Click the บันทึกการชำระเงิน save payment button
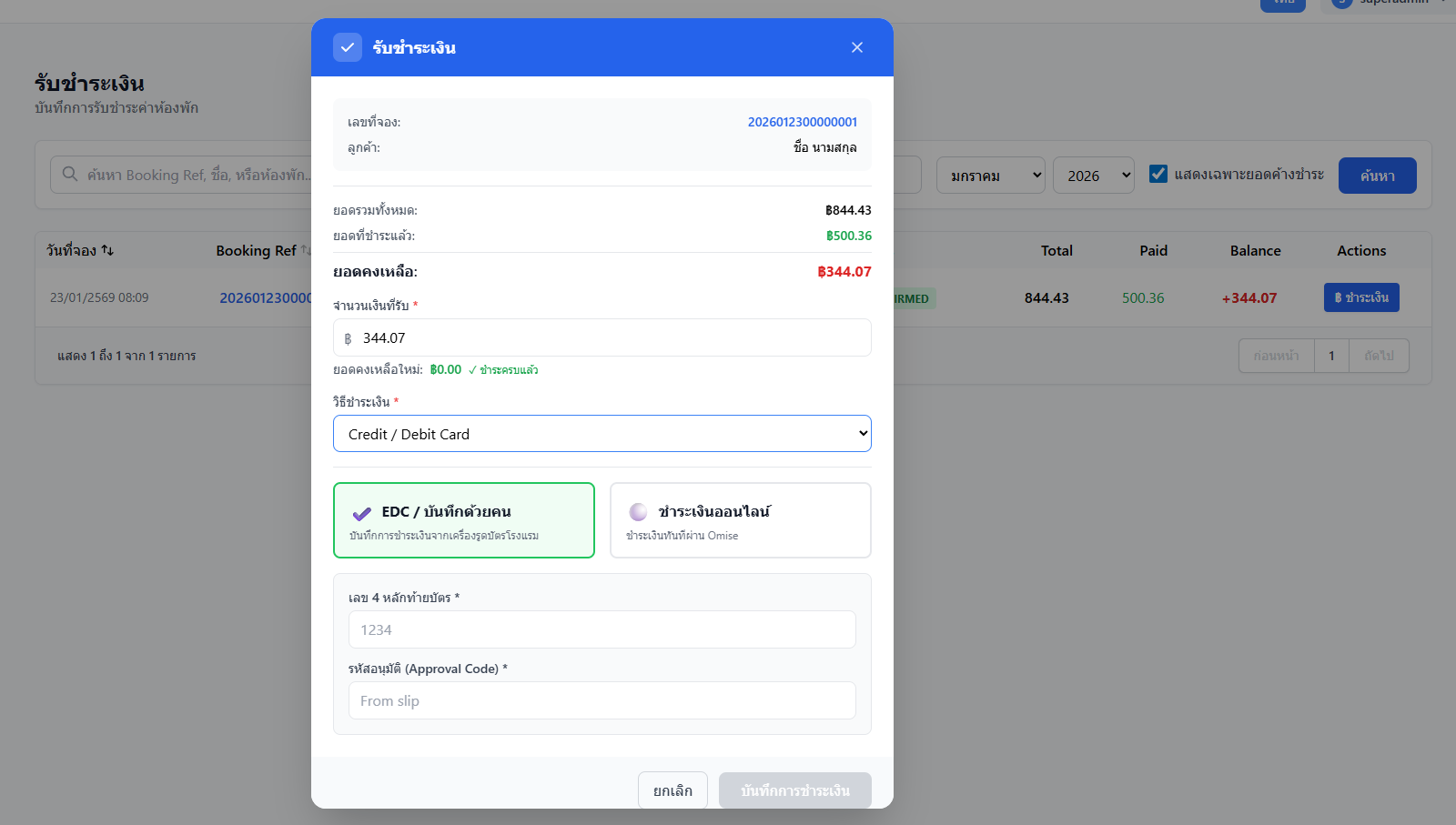This screenshot has width=1456, height=825. pos(794,790)
